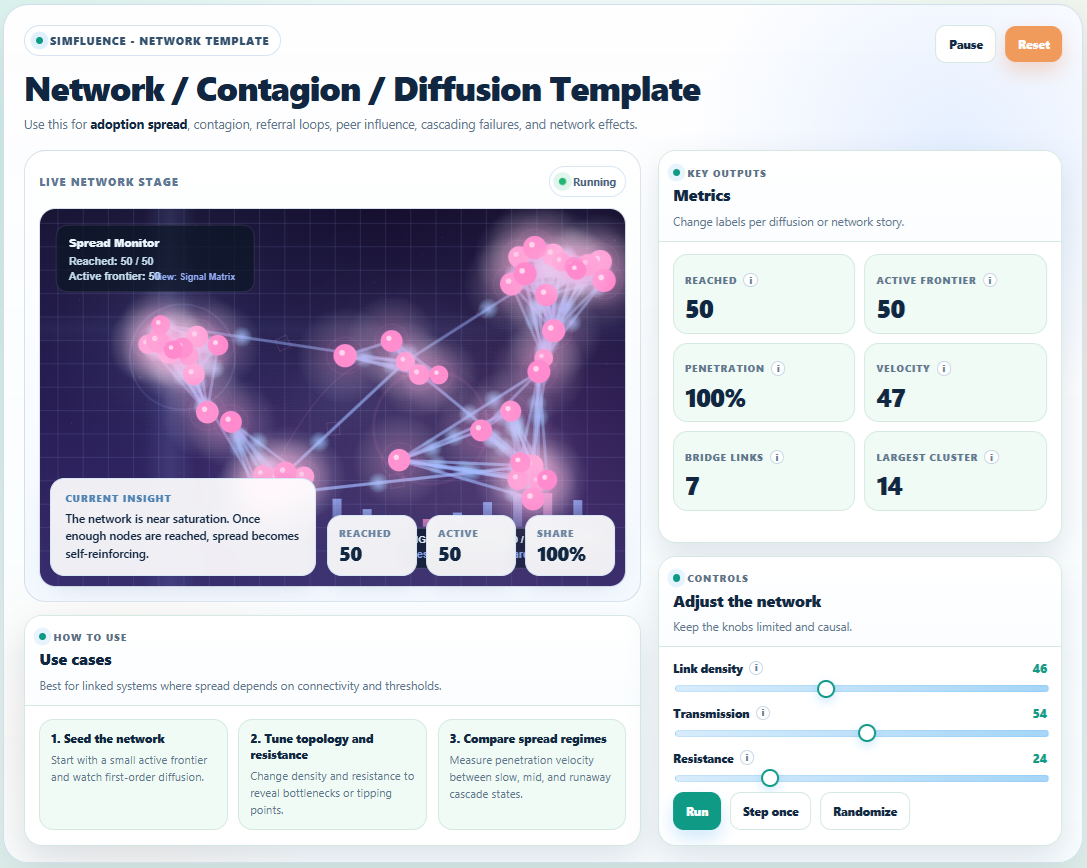Open the Transmission info icon

point(763,714)
